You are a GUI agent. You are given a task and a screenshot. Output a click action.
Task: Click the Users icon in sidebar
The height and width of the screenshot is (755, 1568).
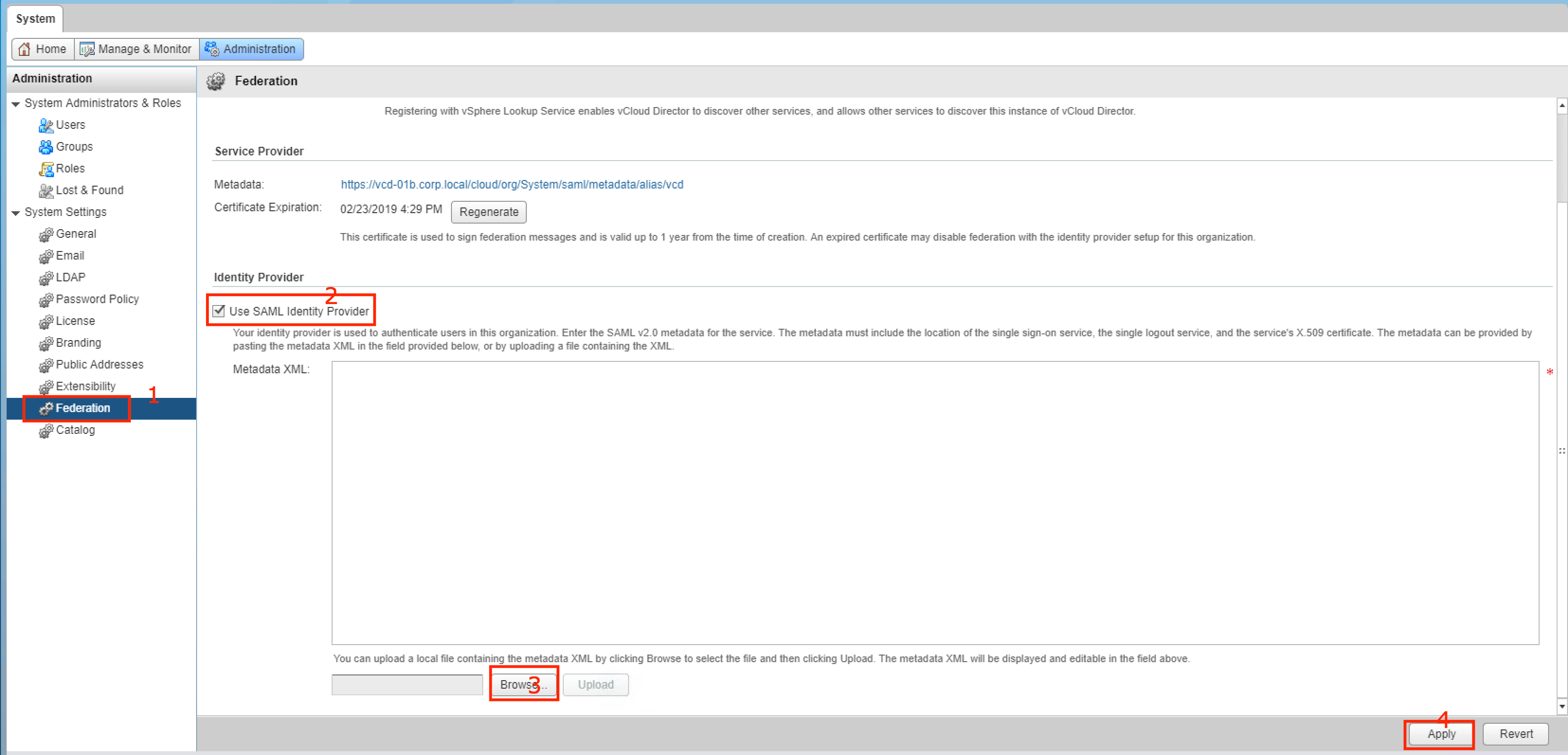click(x=45, y=126)
